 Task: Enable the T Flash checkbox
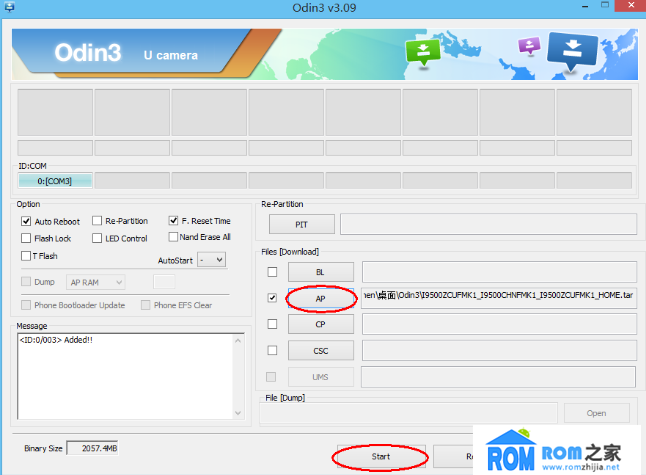pyautogui.click(x=26, y=256)
